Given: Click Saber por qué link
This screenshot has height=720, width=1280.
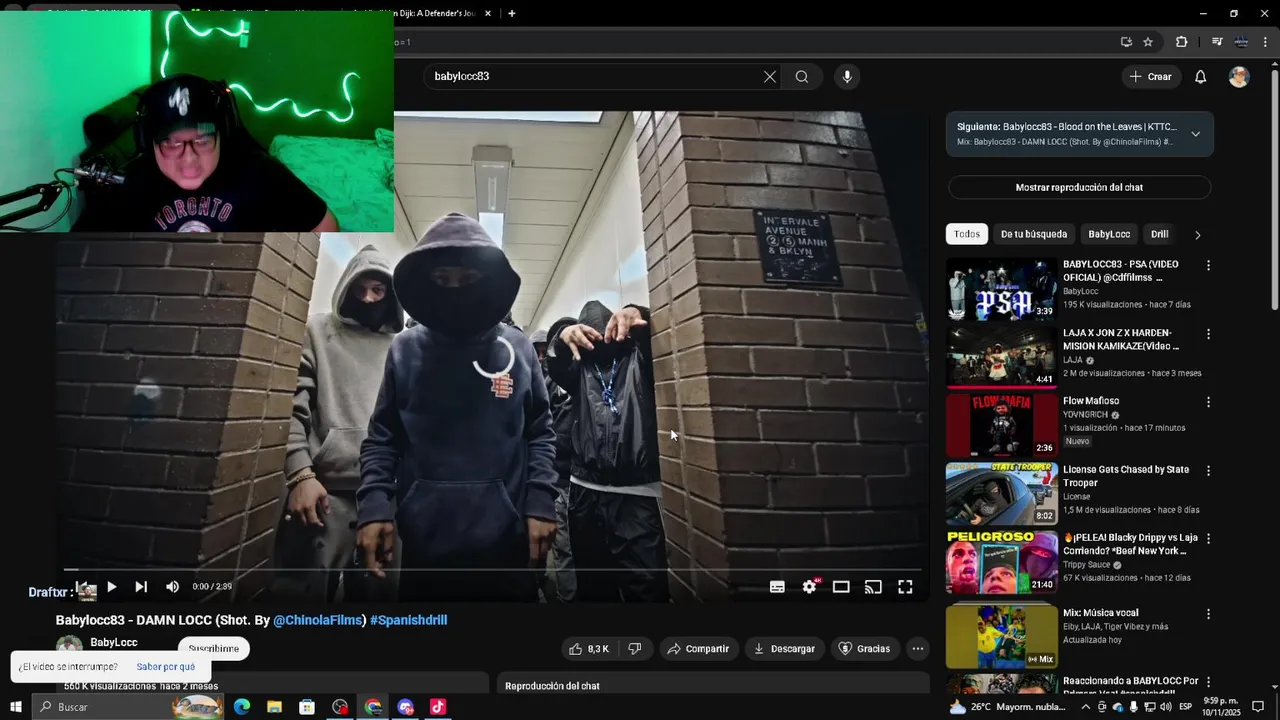Looking at the screenshot, I should [x=166, y=667].
